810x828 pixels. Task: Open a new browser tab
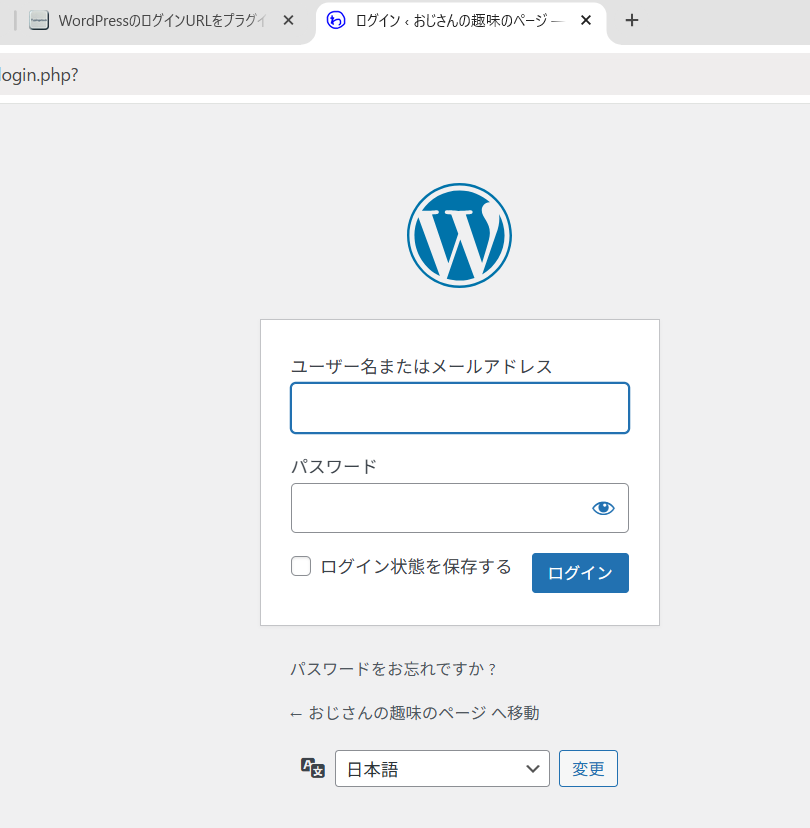click(x=632, y=21)
